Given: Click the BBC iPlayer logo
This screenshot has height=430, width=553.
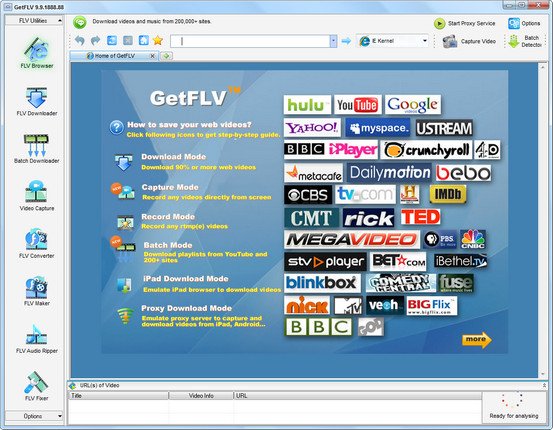Looking at the screenshot, I should tap(330, 150).
